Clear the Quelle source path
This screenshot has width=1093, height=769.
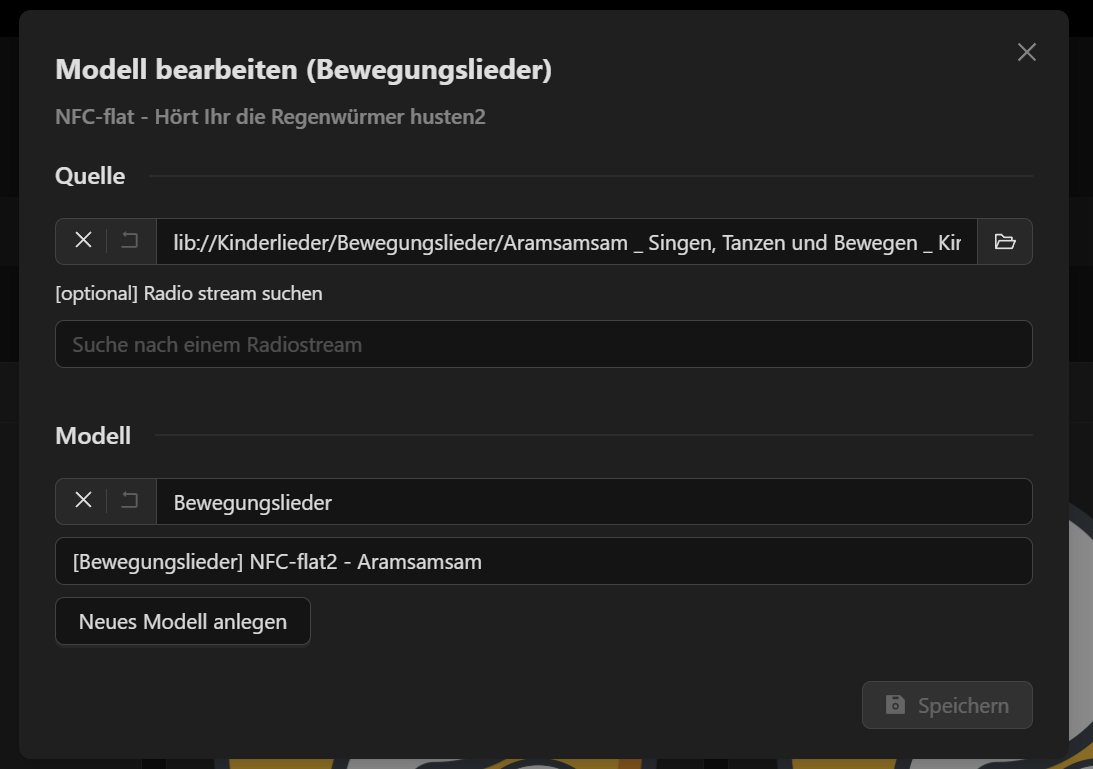pyautogui.click(x=83, y=241)
